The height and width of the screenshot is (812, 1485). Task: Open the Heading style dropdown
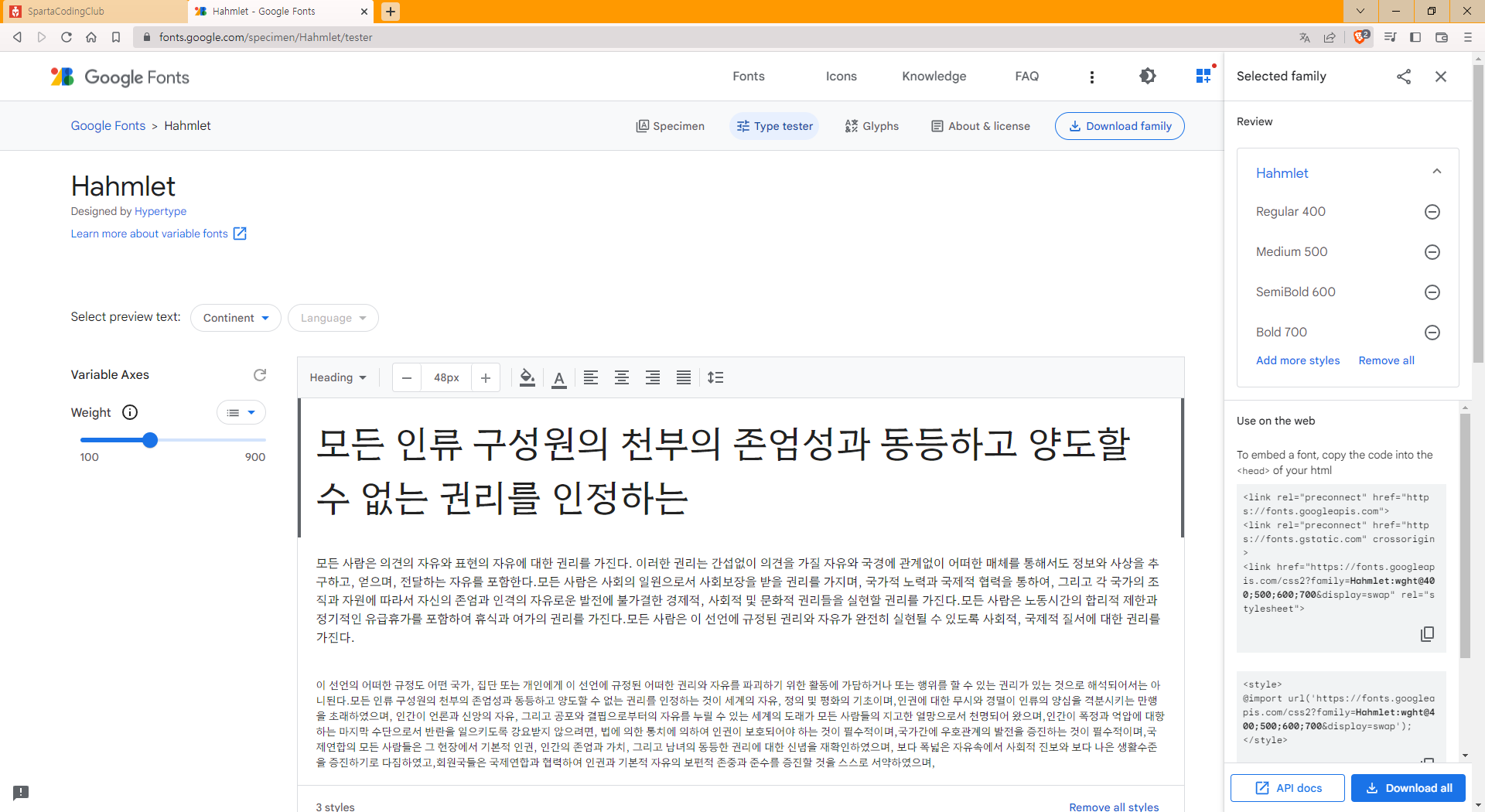pos(338,377)
